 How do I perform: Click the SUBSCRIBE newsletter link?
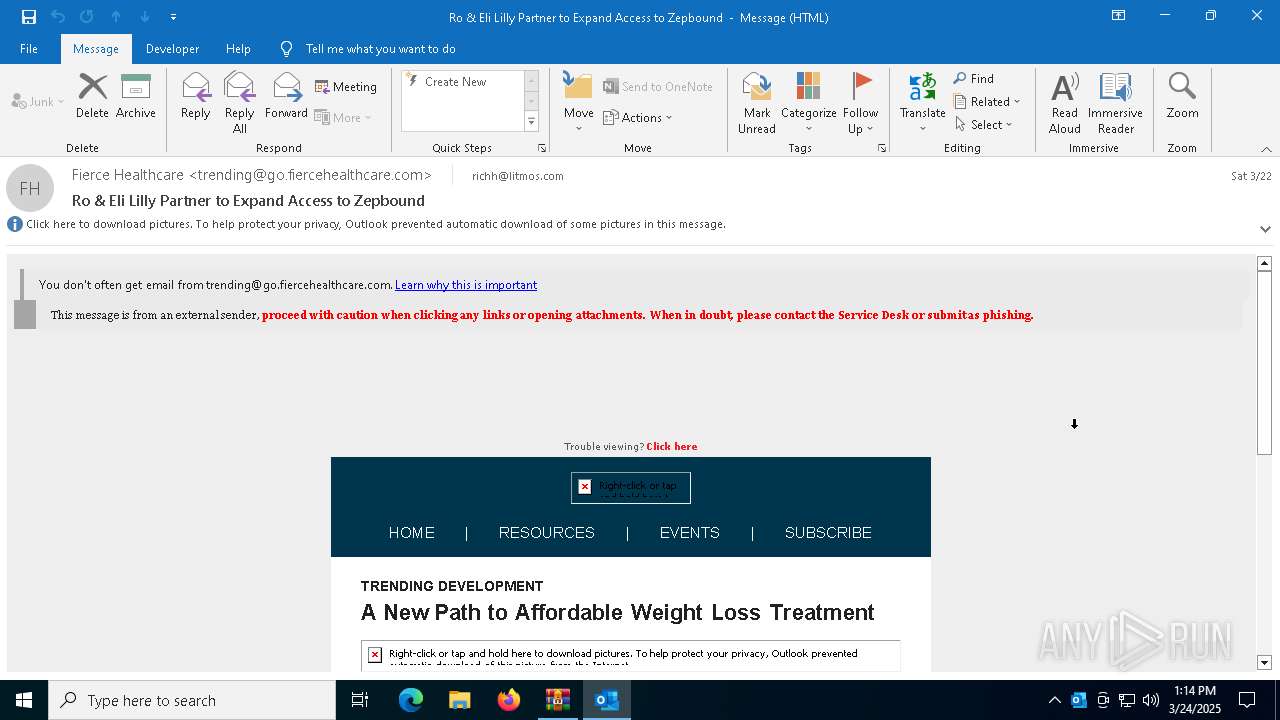[x=828, y=533]
